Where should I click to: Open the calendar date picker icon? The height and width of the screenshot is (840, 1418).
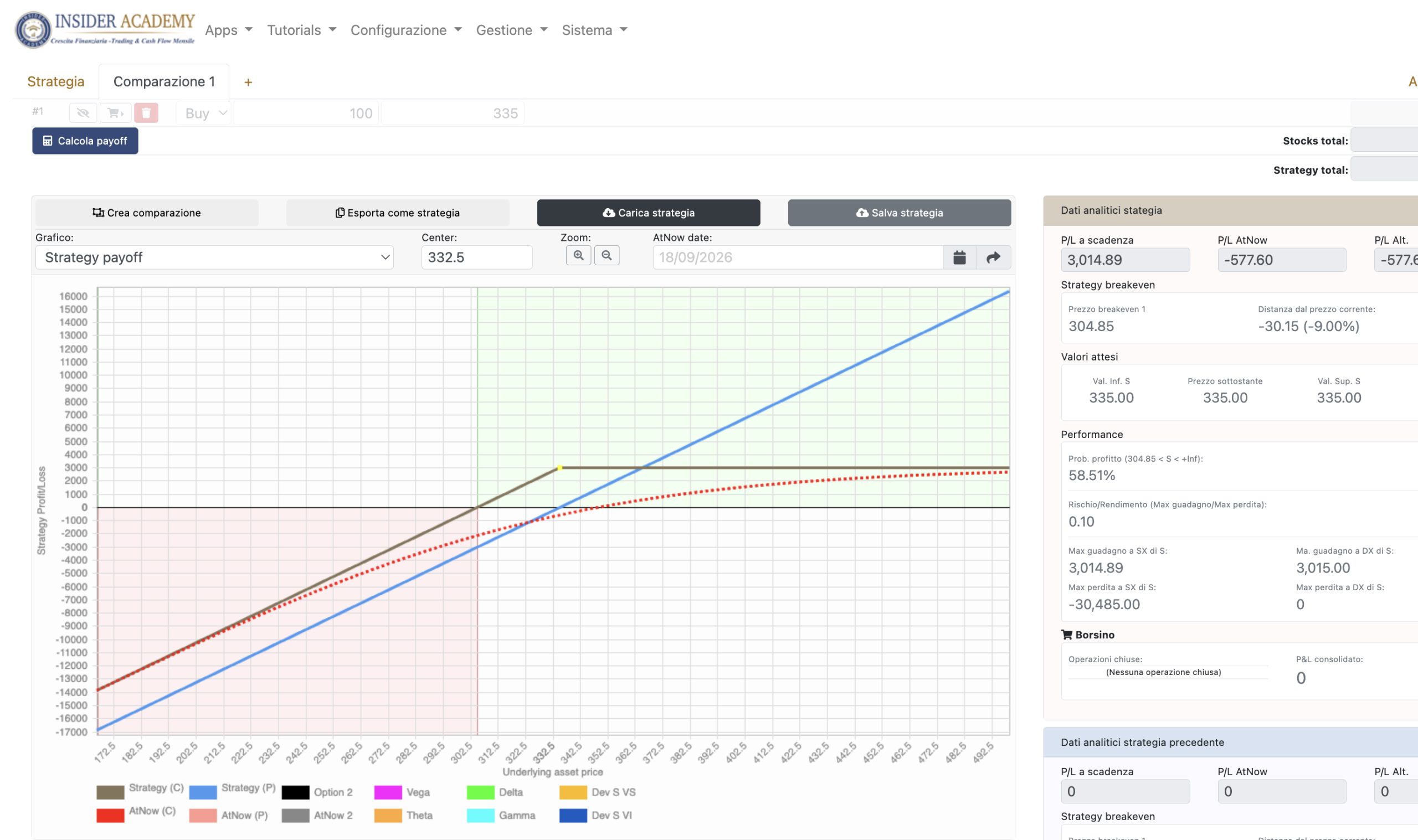[959, 257]
